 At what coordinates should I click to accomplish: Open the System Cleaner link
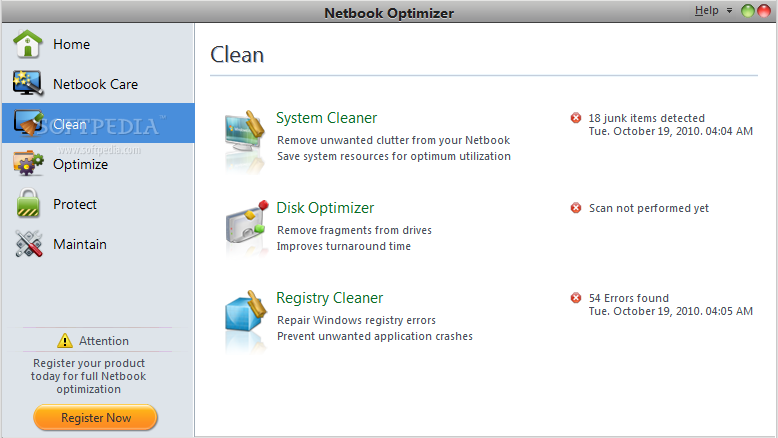click(326, 118)
